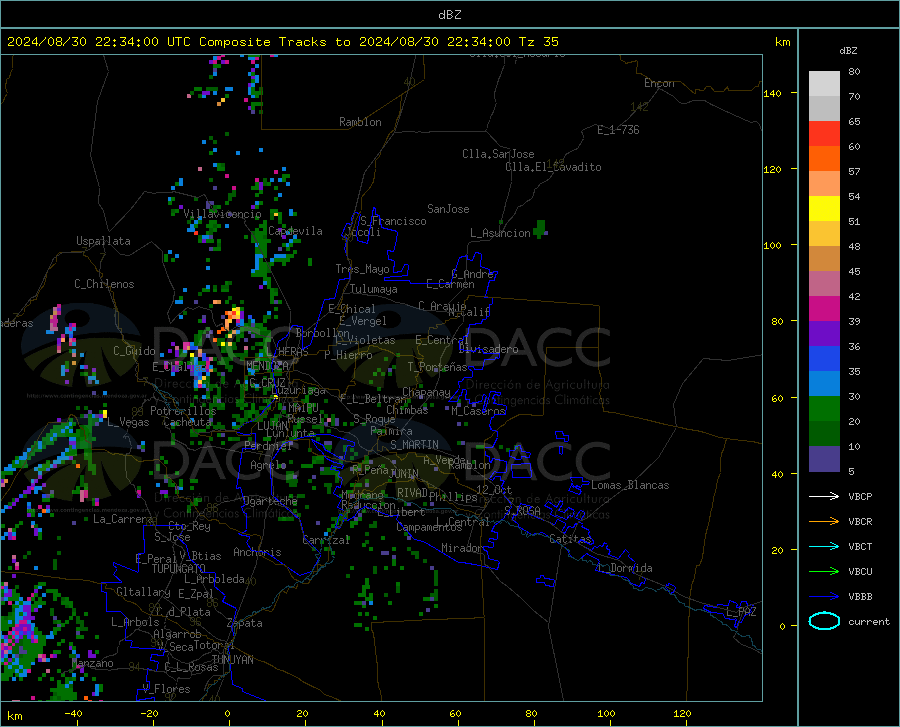
Task: Click the C_Chilenos place label
Action: (104, 284)
